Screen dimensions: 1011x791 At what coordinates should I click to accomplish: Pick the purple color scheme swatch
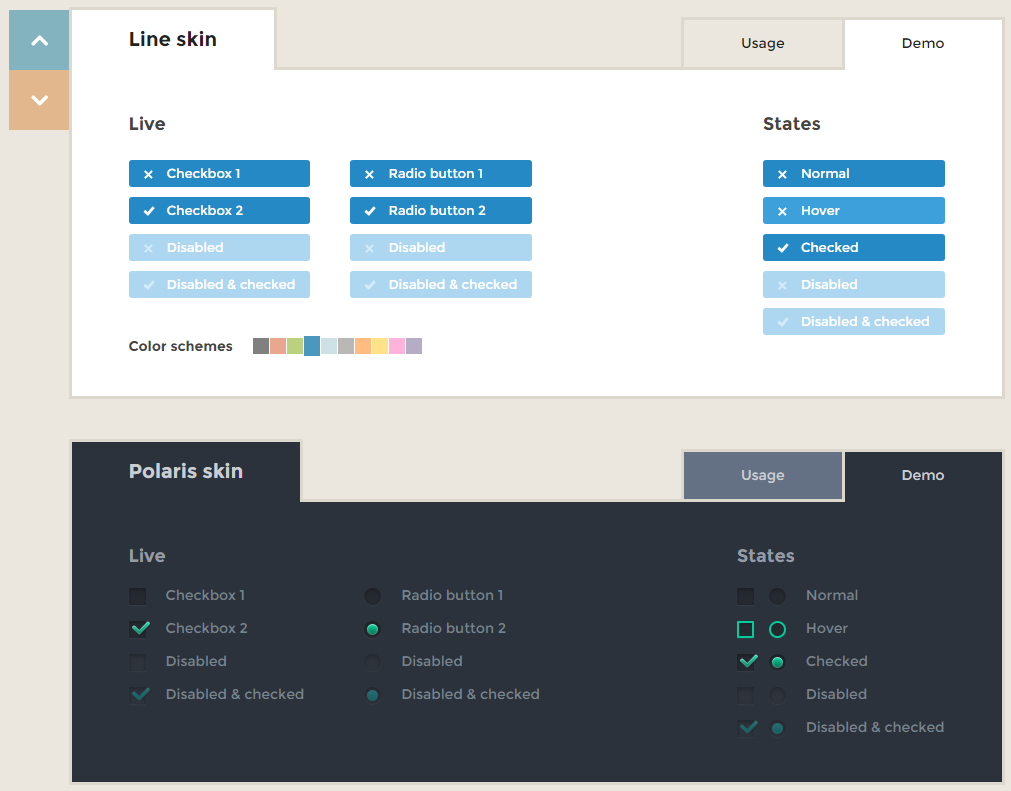click(x=414, y=346)
